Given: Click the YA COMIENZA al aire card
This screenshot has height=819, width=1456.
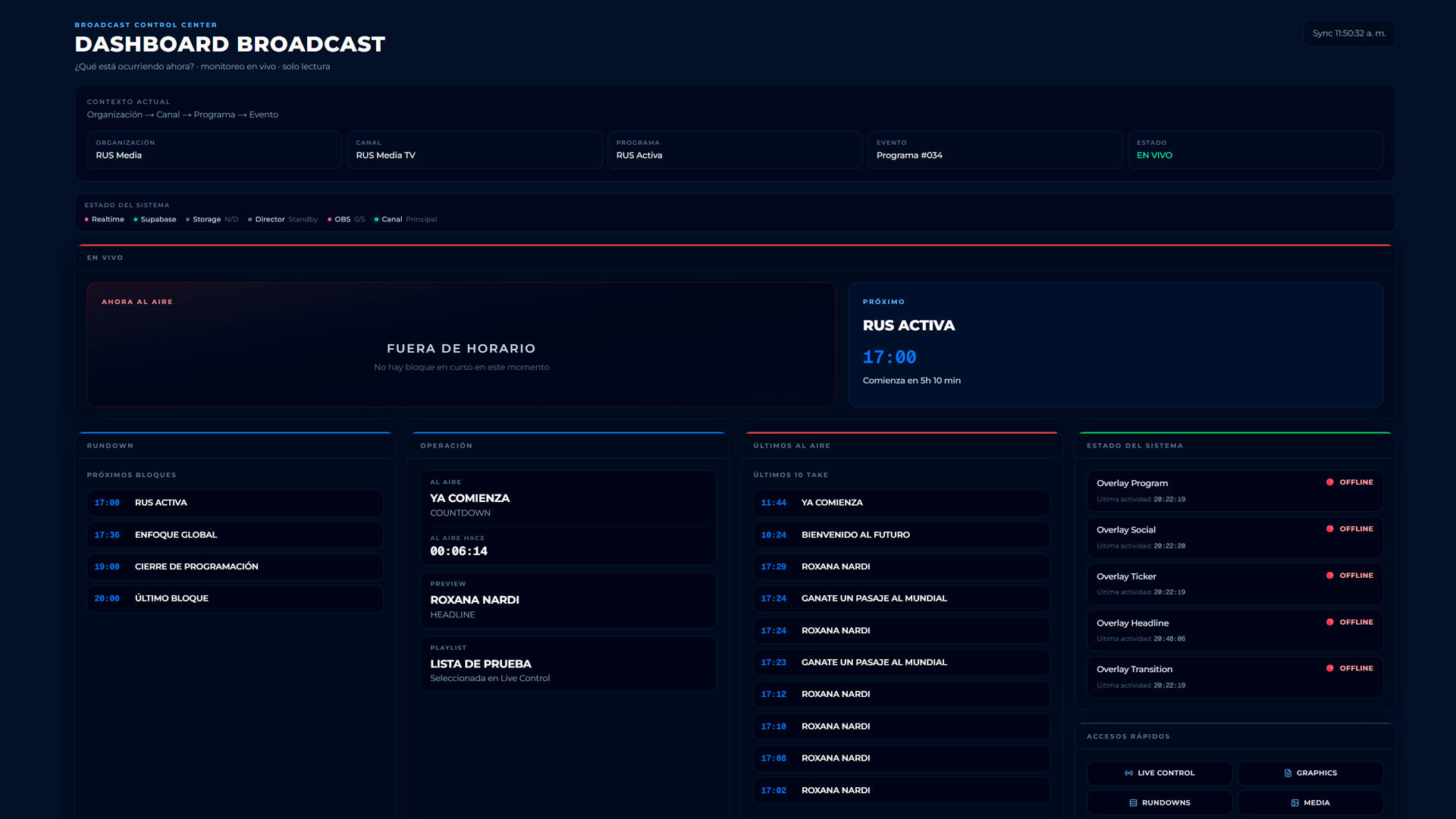Looking at the screenshot, I should (569, 517).
